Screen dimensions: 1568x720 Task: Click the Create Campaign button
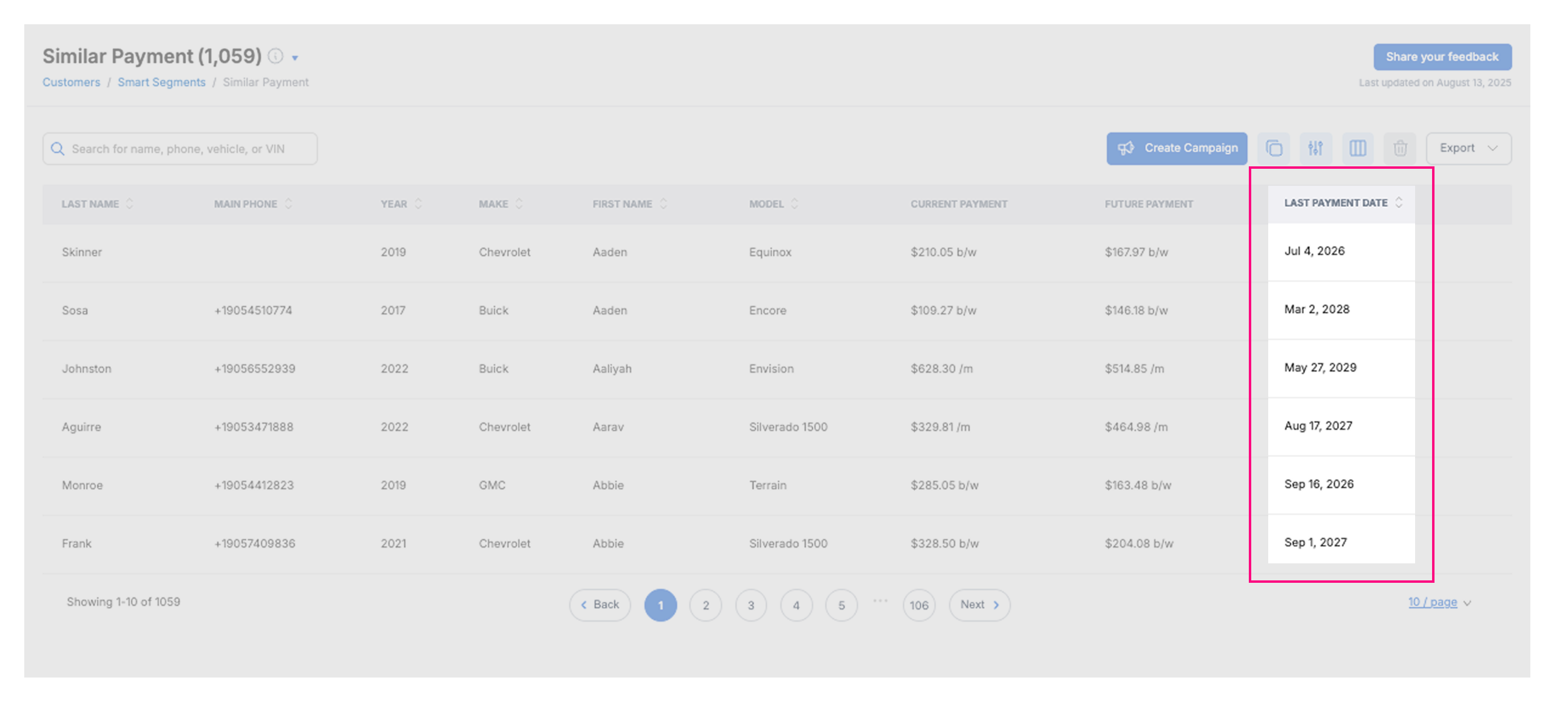click(1176, 148)
